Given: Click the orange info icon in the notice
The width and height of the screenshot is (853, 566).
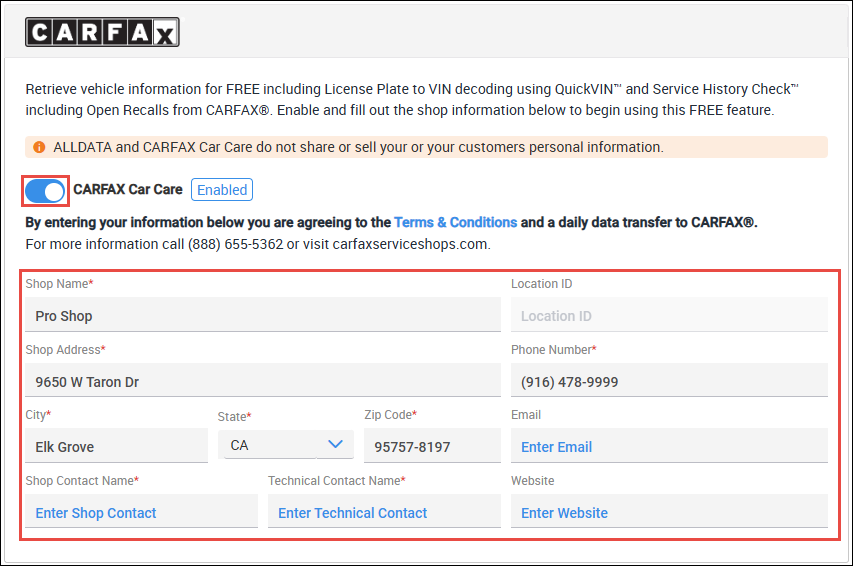Looking at the screenshot, I should (x=39, y=147).
